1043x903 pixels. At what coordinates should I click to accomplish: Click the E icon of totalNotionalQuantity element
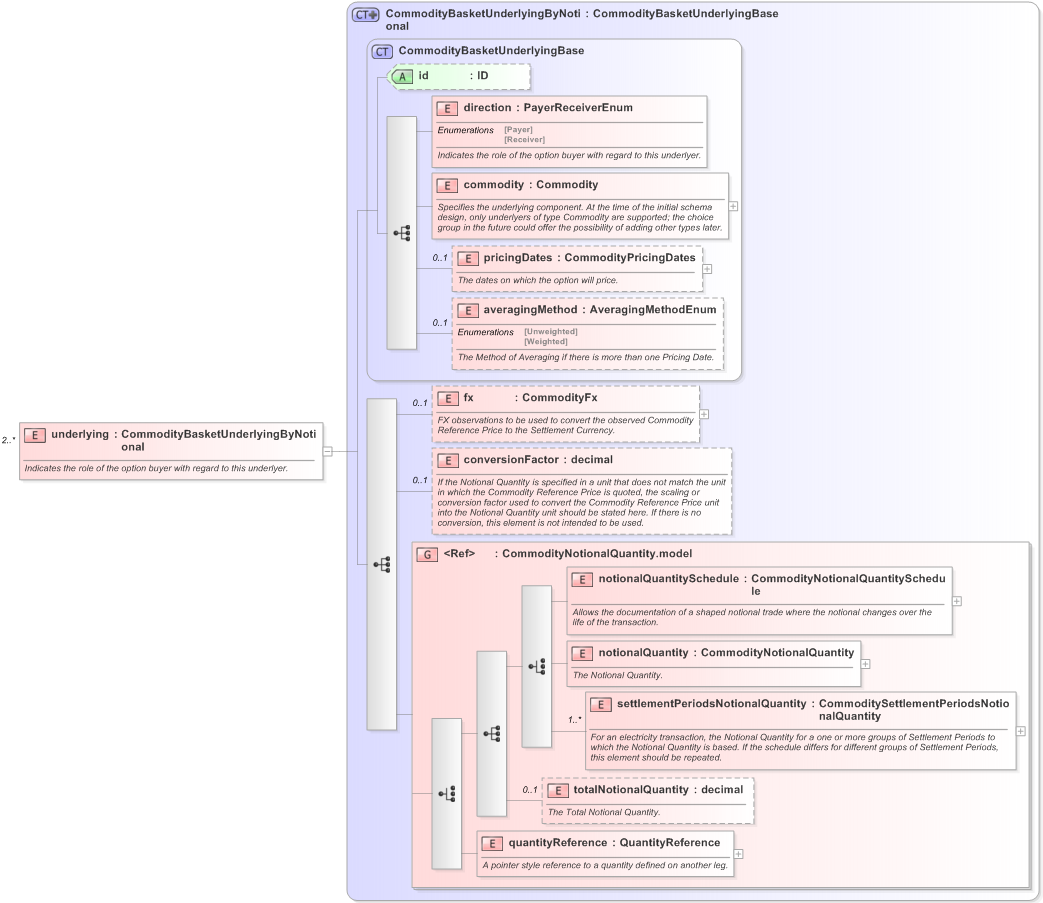pyautogui.click(x=557, y=790)
